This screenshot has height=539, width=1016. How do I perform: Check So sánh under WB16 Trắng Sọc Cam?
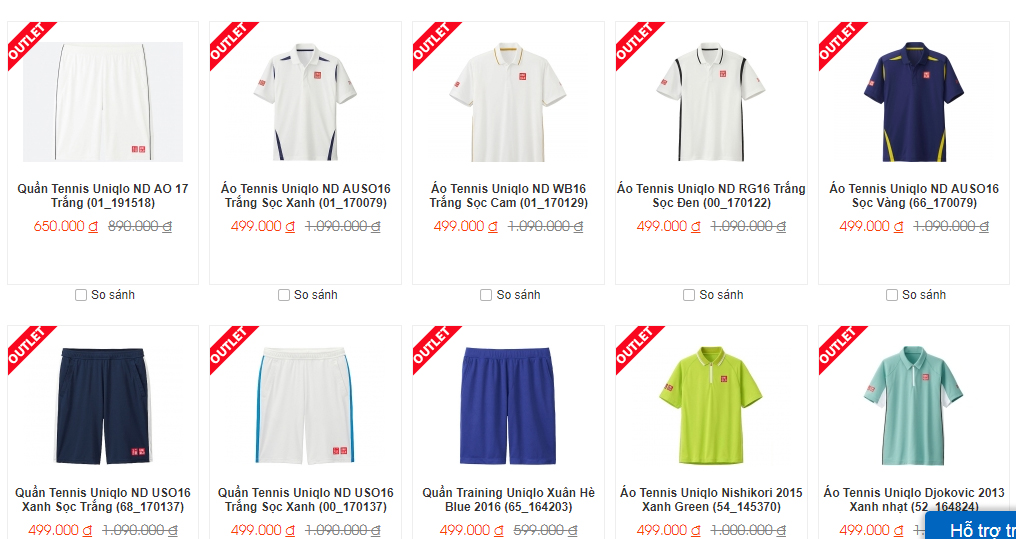[486, 295]
